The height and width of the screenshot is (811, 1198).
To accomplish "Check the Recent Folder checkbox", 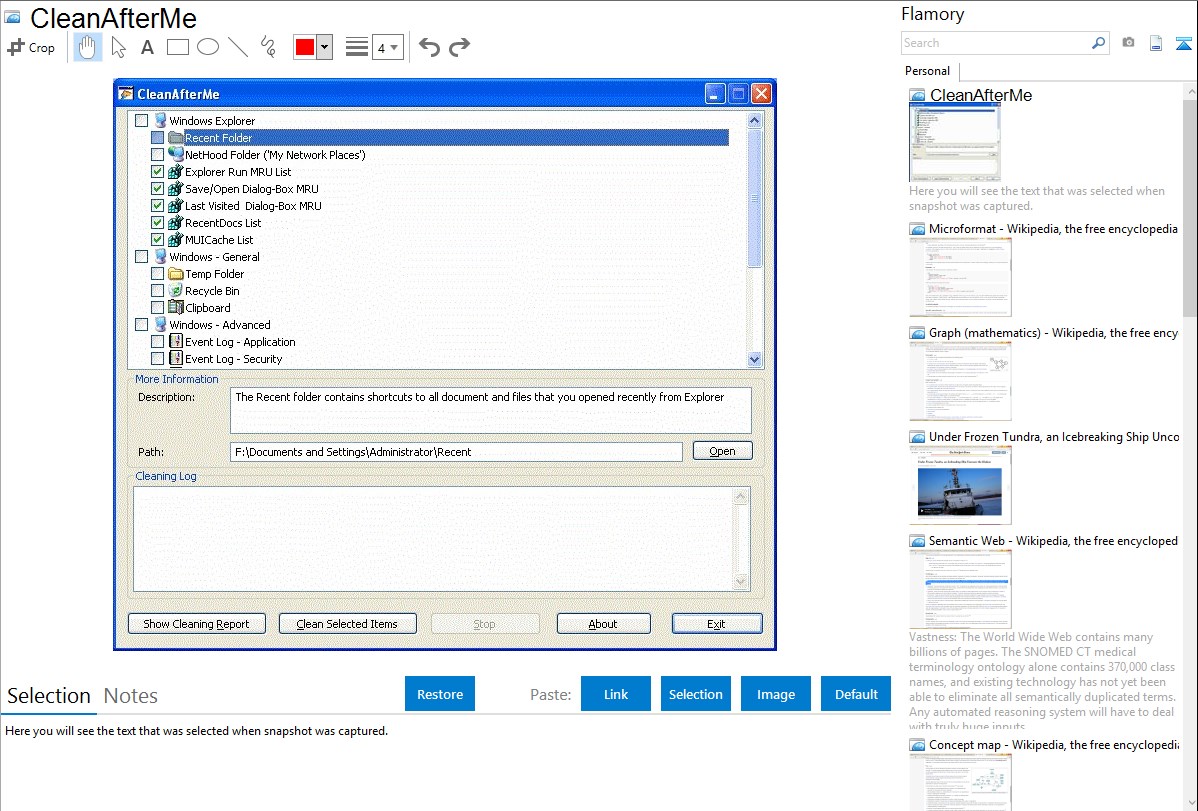I will coord(157,138).
